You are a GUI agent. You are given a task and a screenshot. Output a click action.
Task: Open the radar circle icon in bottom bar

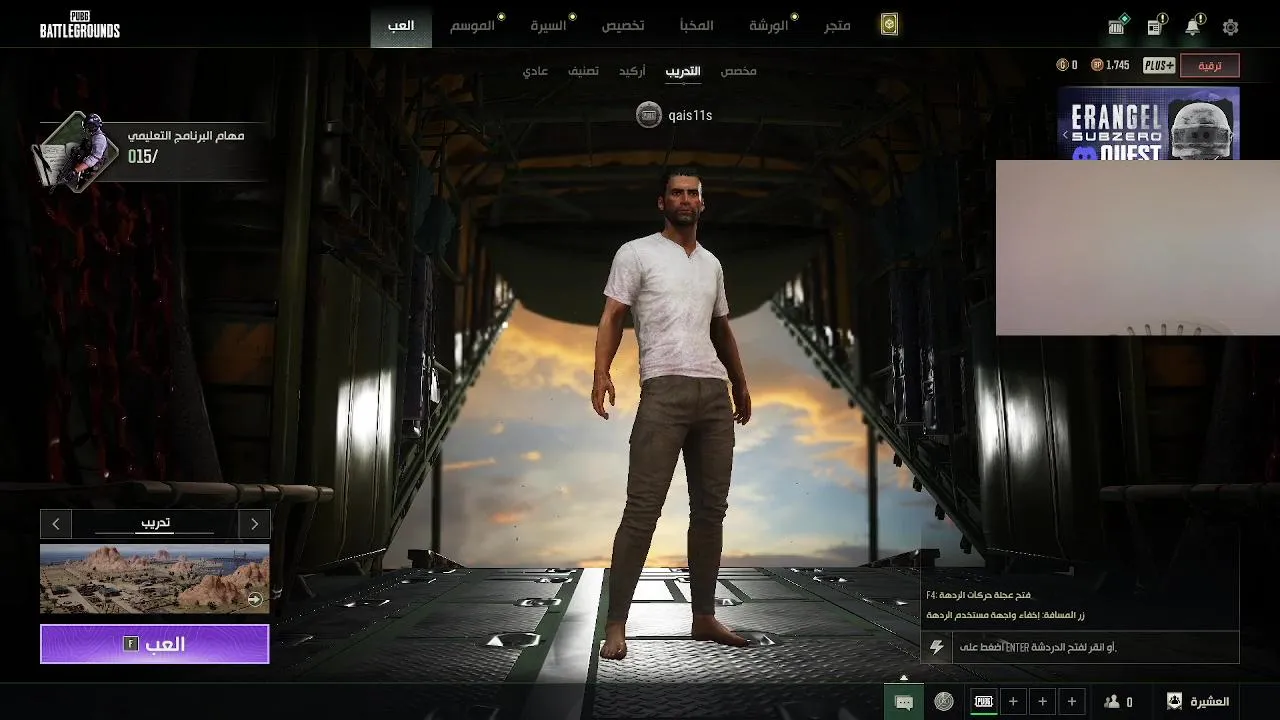coord(944,702)
